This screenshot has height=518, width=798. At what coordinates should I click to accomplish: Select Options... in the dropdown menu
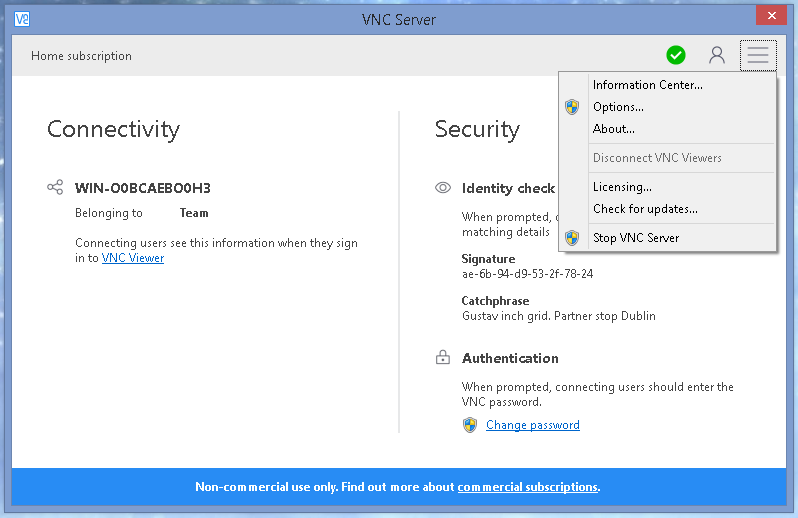coord(618,107)
